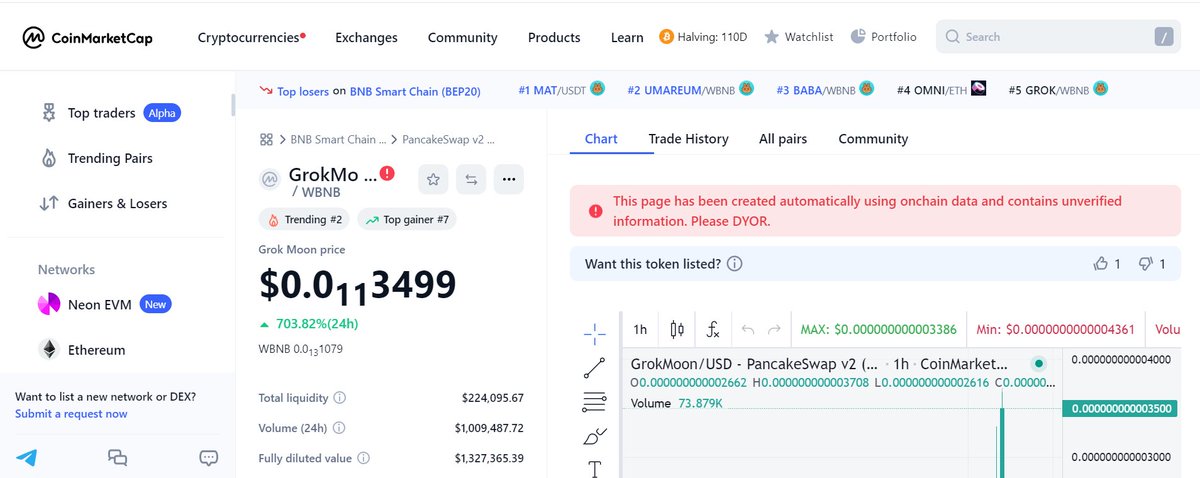The height and width of the screenshot is (478, 1200).
Task: Open the Exchanges menu
Action: coord(366,37)
